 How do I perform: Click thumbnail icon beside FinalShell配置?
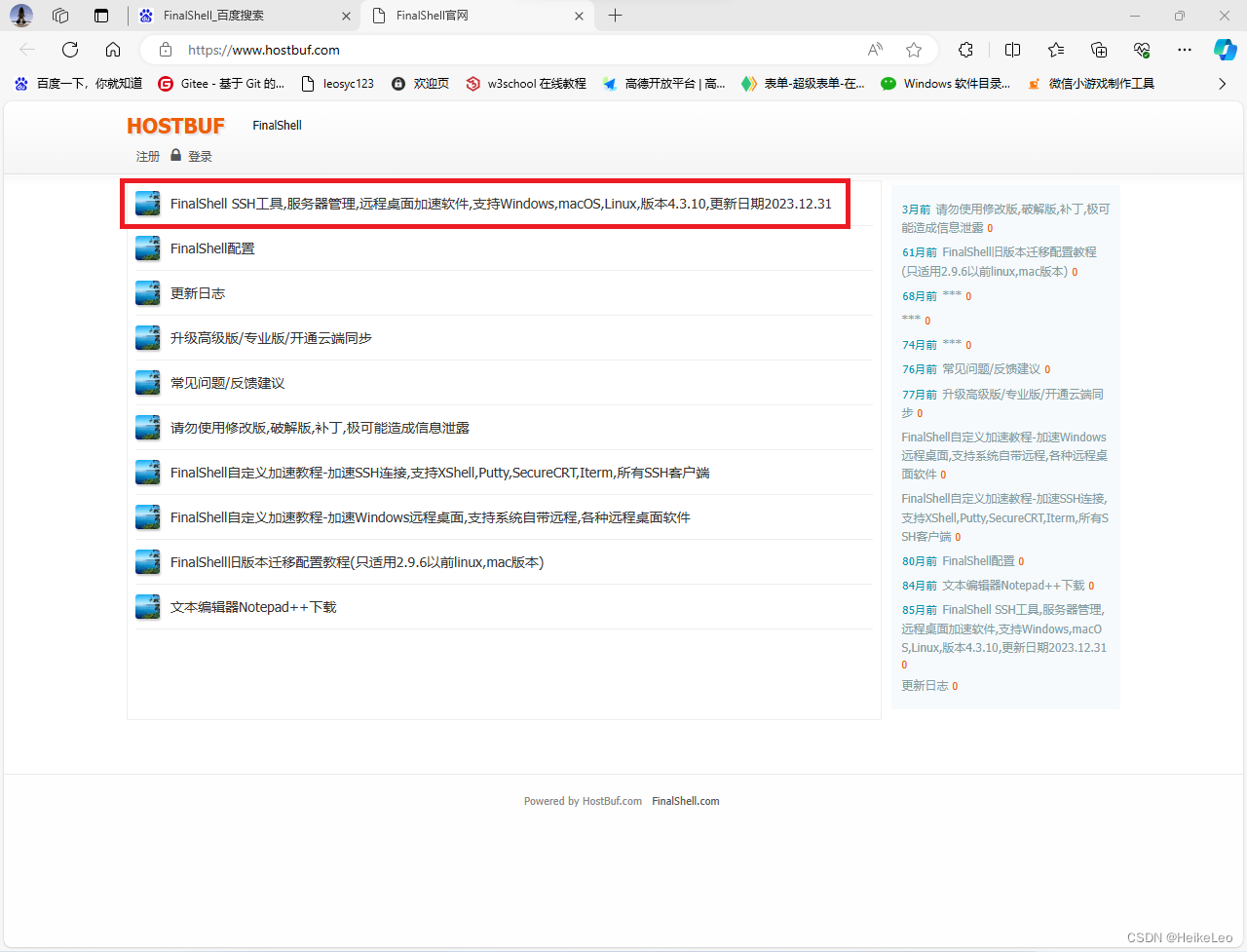click(x=148, y=248)
